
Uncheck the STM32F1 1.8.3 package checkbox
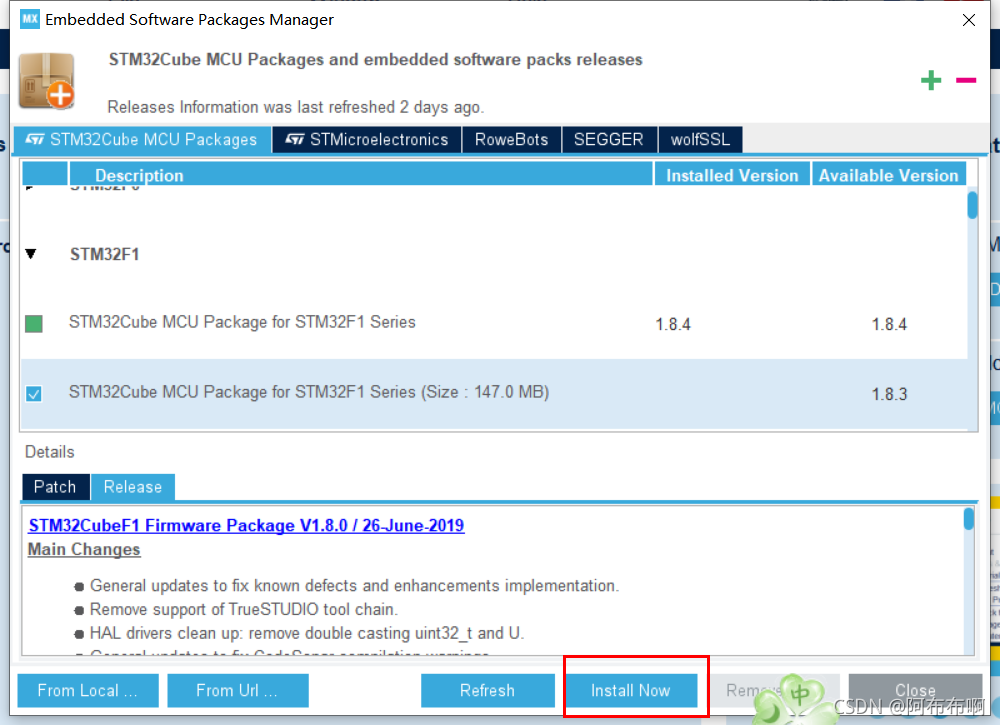[x=34, y=393]
